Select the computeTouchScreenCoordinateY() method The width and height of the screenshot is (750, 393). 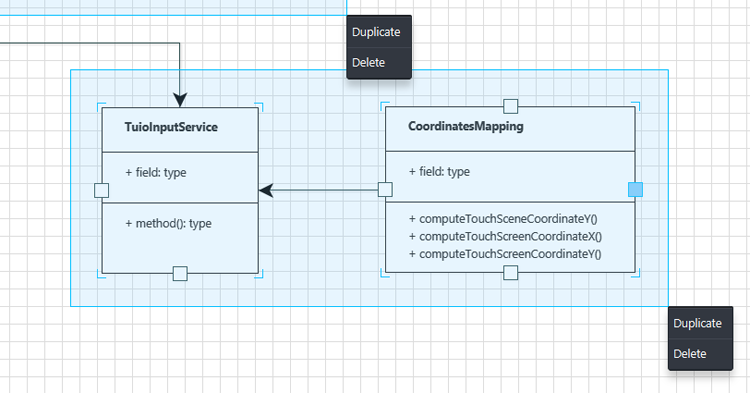tap(505, 254)
